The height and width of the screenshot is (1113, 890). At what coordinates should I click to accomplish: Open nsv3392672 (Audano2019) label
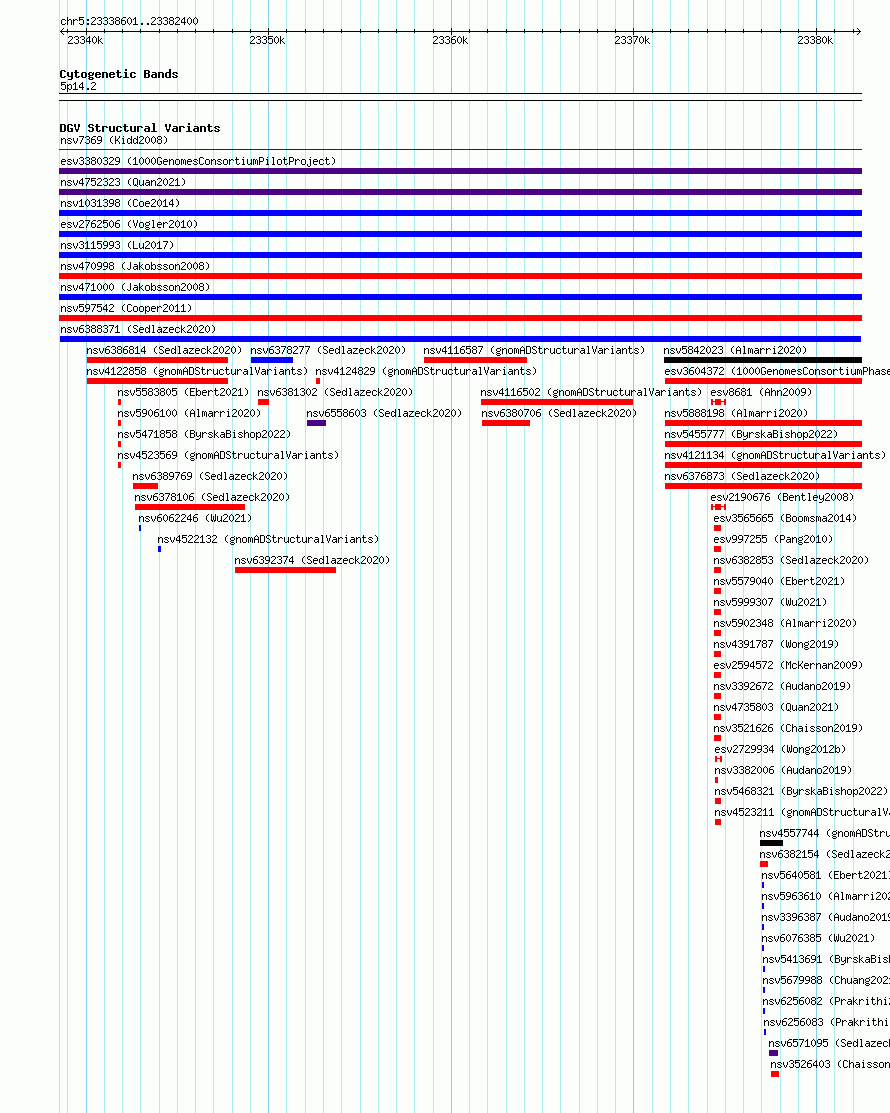click(x=782, y=686)
